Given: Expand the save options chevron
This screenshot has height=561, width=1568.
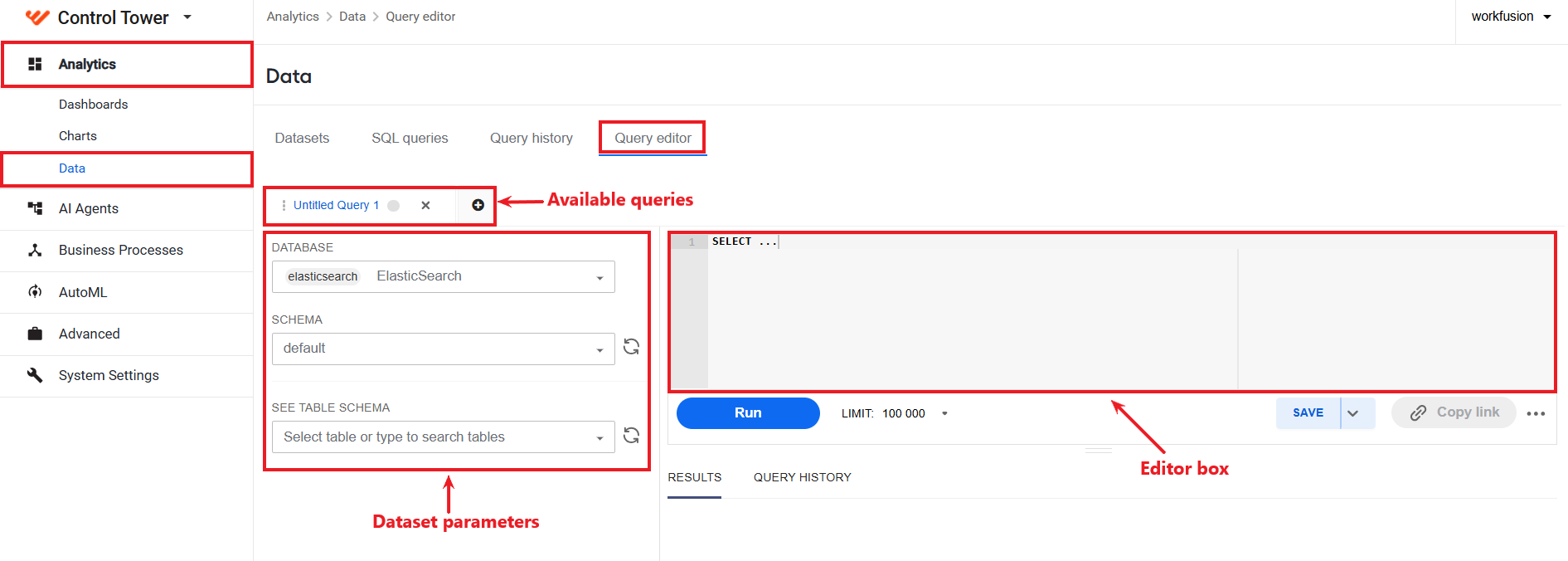Looking at the screenshot, I should click(x=1353, y=412).
